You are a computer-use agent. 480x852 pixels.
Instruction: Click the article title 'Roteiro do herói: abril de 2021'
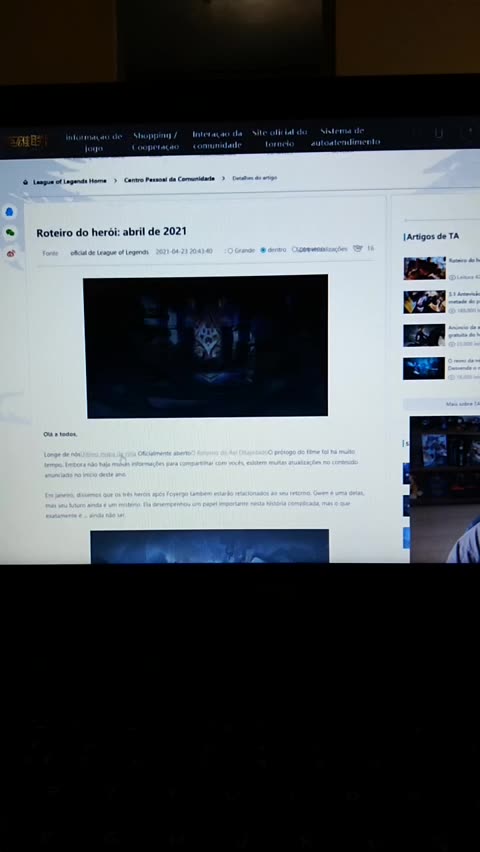pyautogui.click(x=111, y=232)
